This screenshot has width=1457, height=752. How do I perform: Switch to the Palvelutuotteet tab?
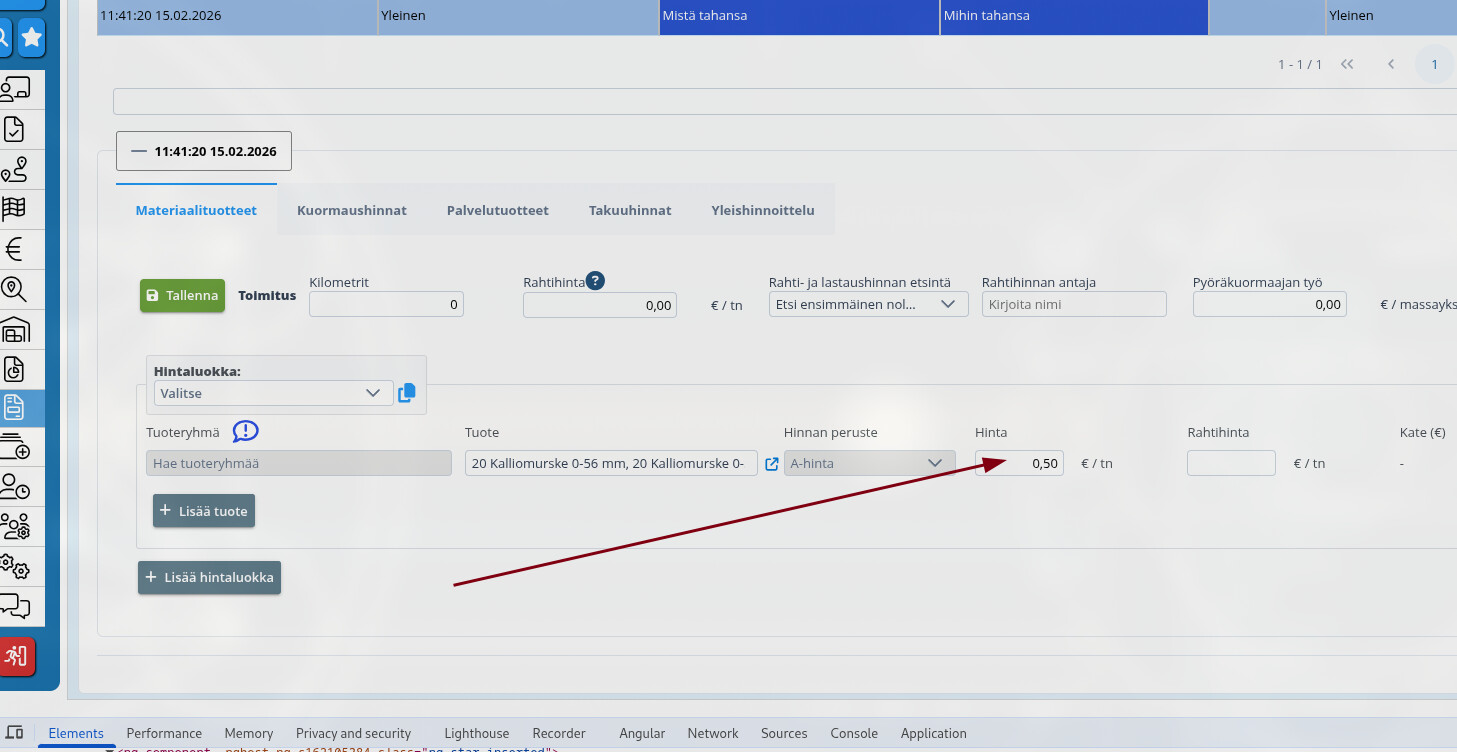point(497,210)
